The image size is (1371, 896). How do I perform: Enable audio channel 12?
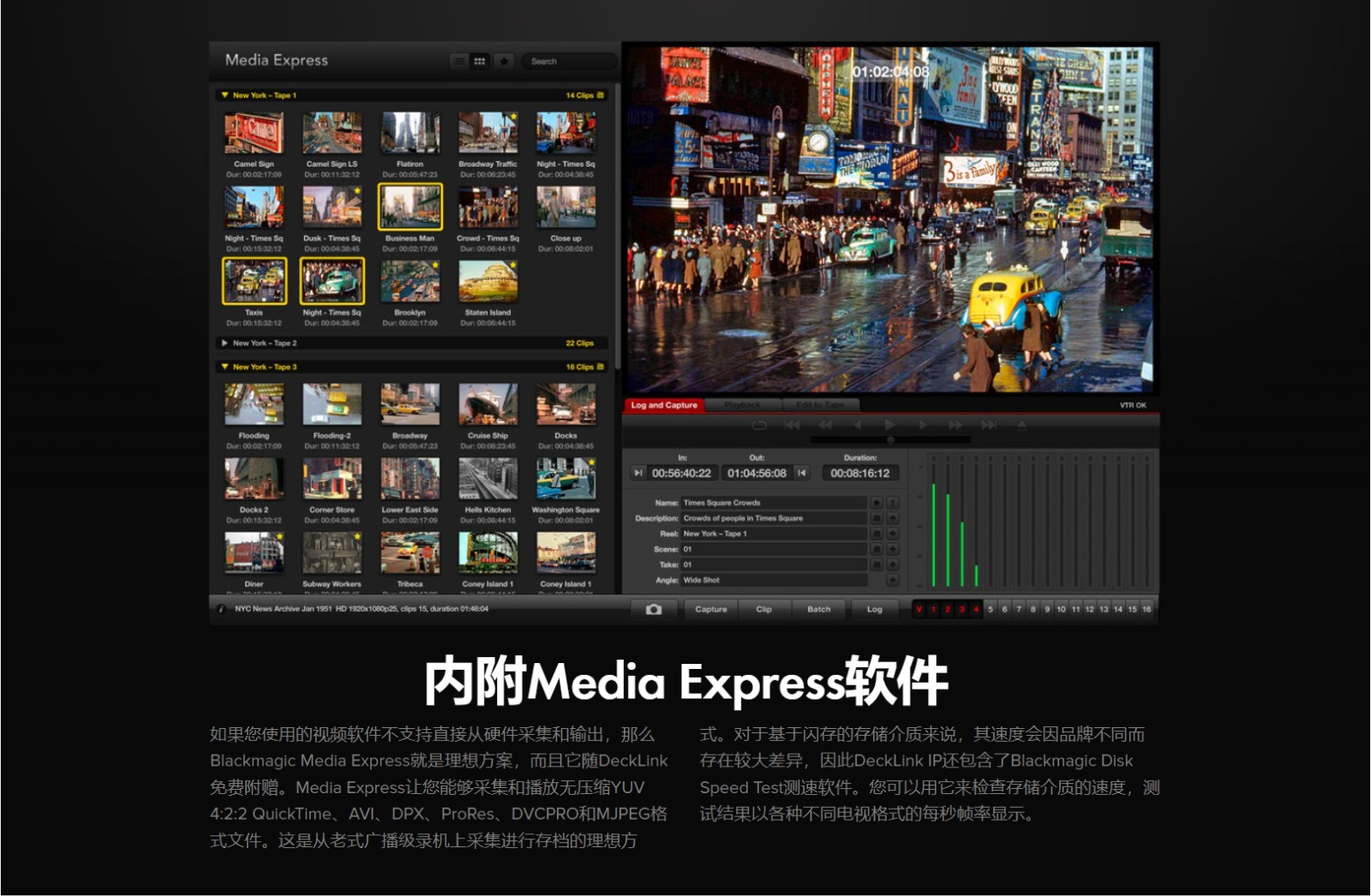1089,609
